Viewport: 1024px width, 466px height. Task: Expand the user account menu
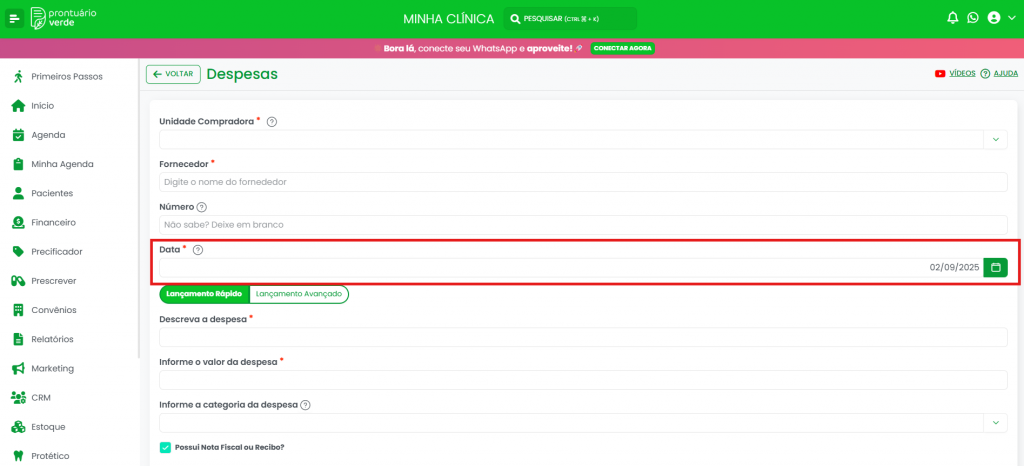click(x=1001, y=18)
